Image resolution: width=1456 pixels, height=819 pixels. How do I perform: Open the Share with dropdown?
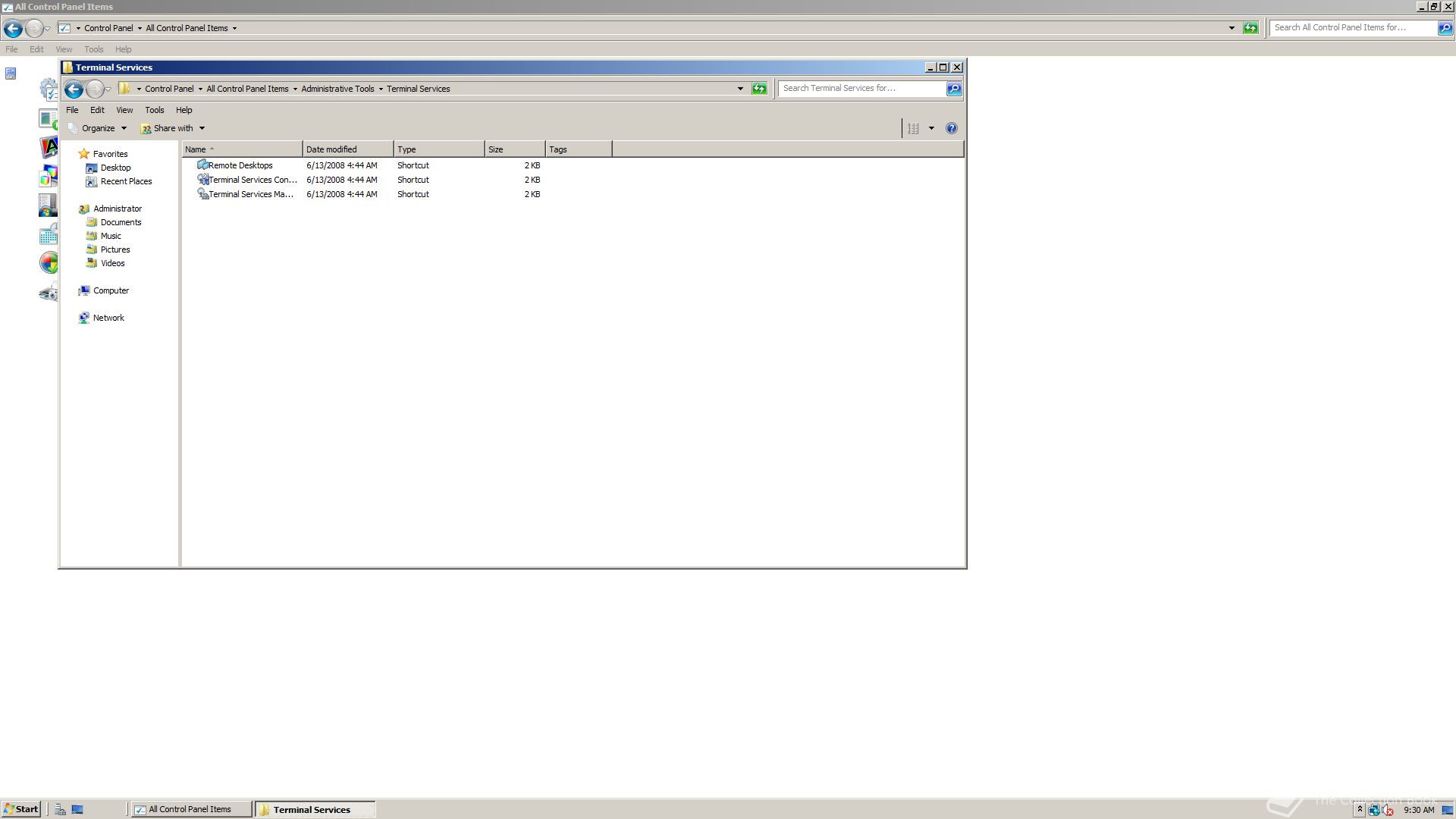point(173,128)
